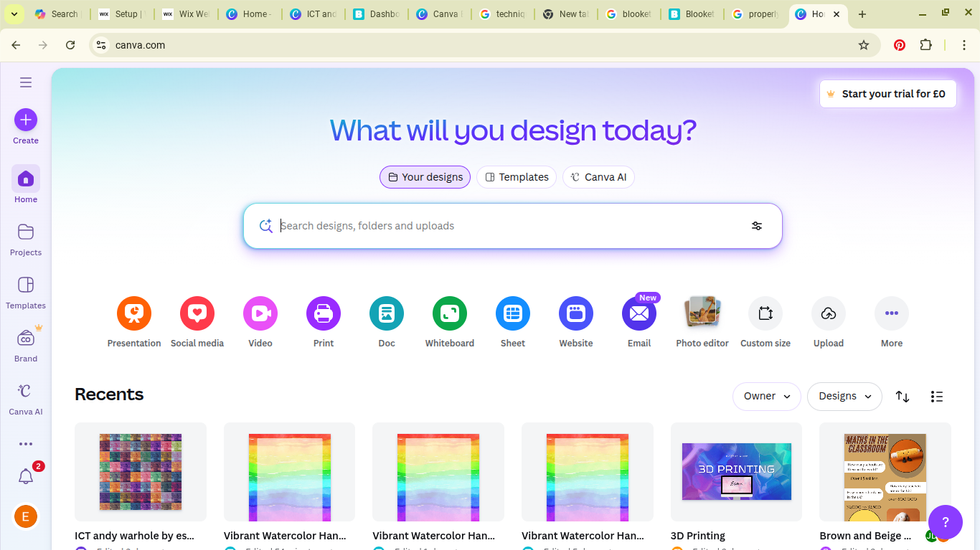This screenshot has width=980, height=550.
Task: Select Canva AI search tab
Action: click(x=598, y=177)
